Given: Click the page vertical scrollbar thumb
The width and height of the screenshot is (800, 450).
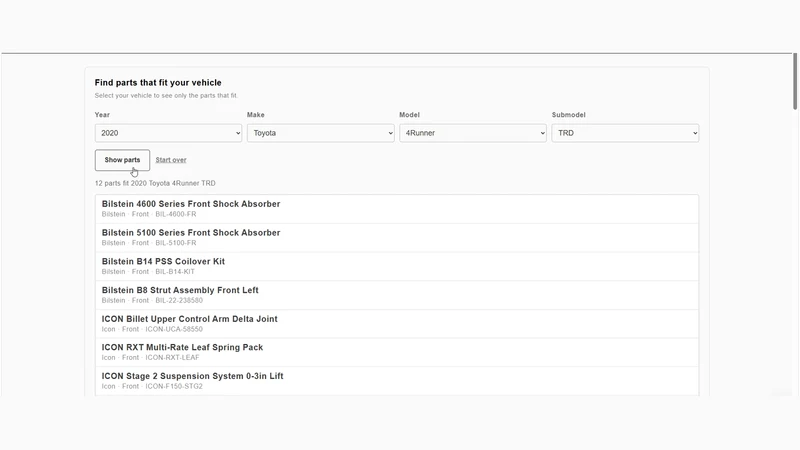Looking at the screenshot, I should [x=795, y=81].
